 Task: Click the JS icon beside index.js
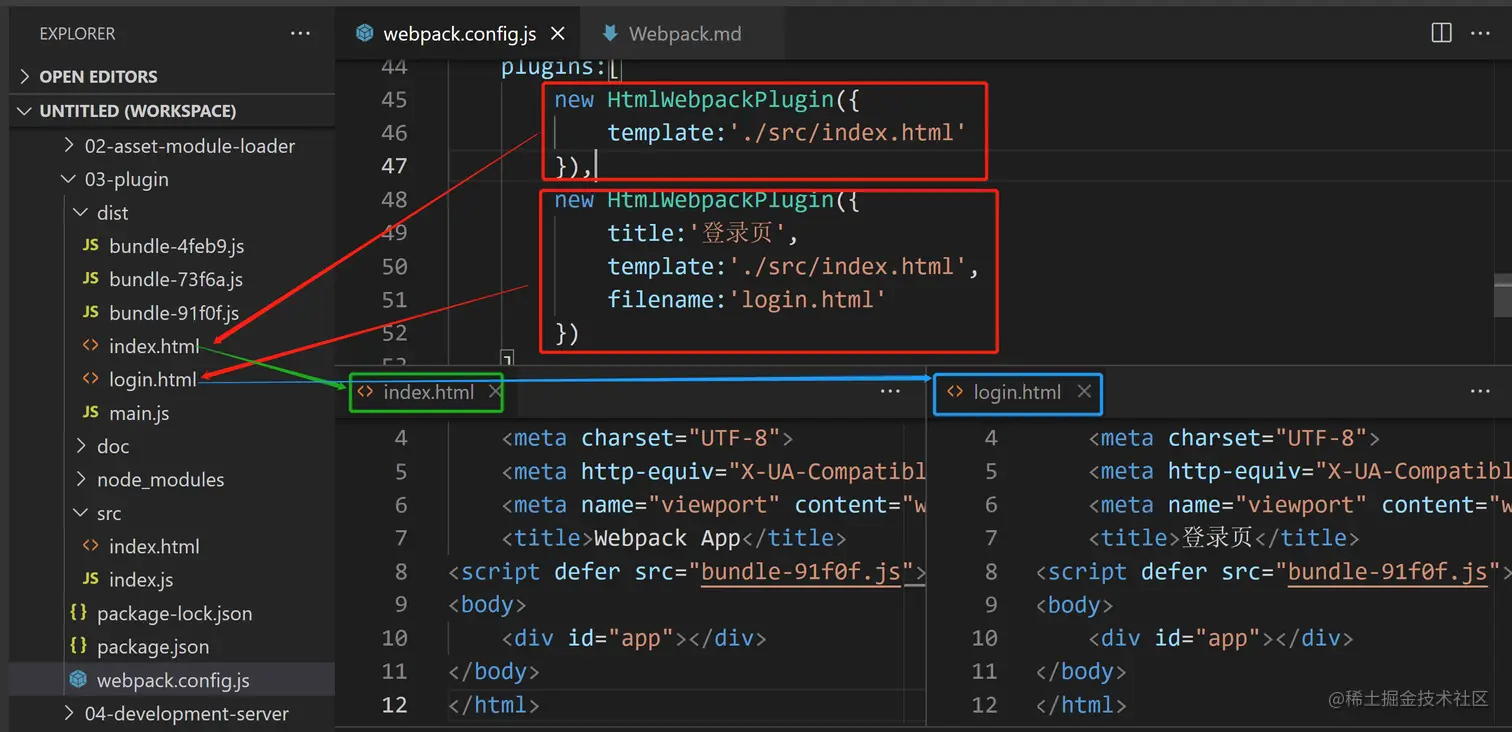point(91,579)
